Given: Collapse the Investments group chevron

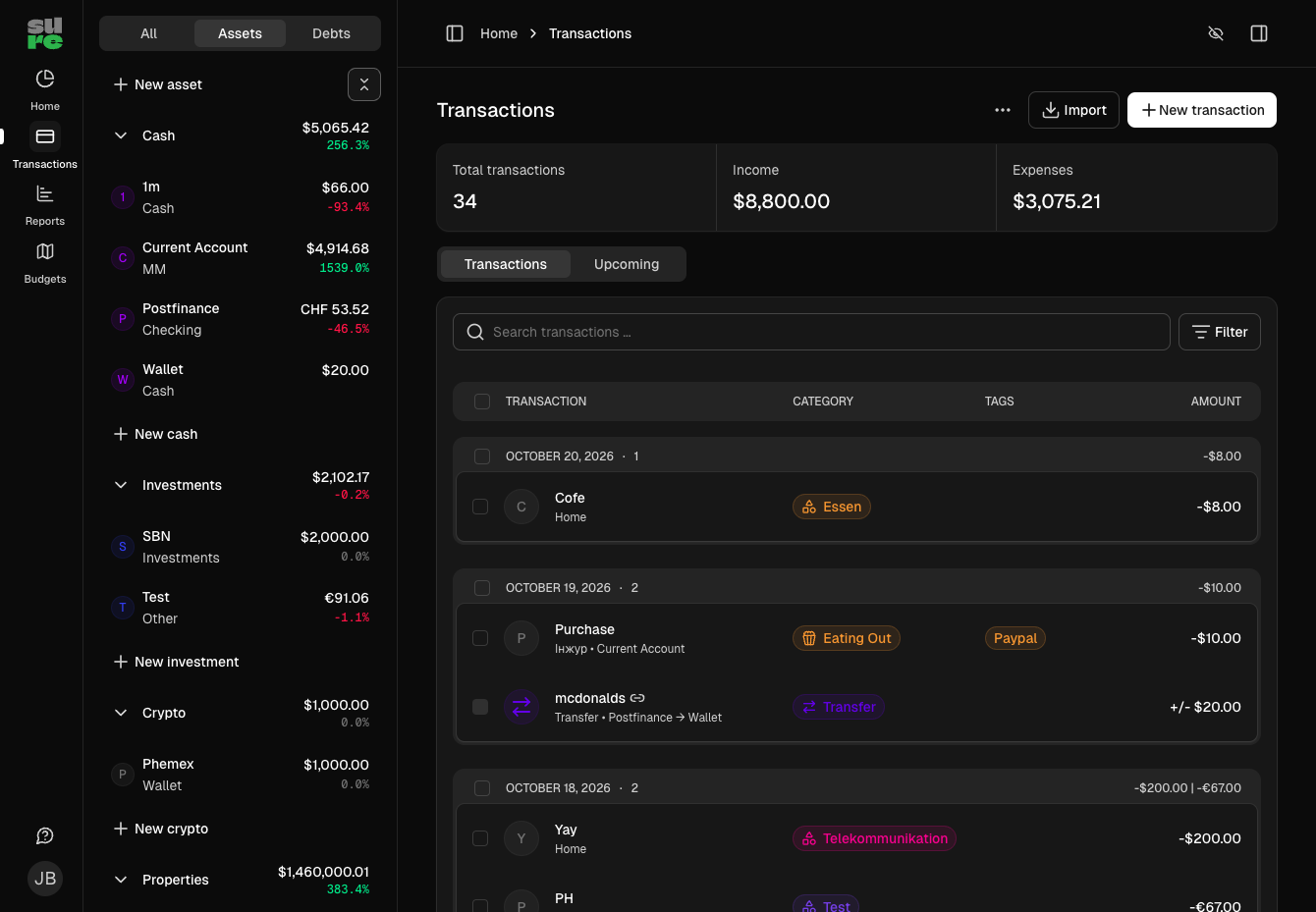Looking at the screenshot, I should click(121, 485).
